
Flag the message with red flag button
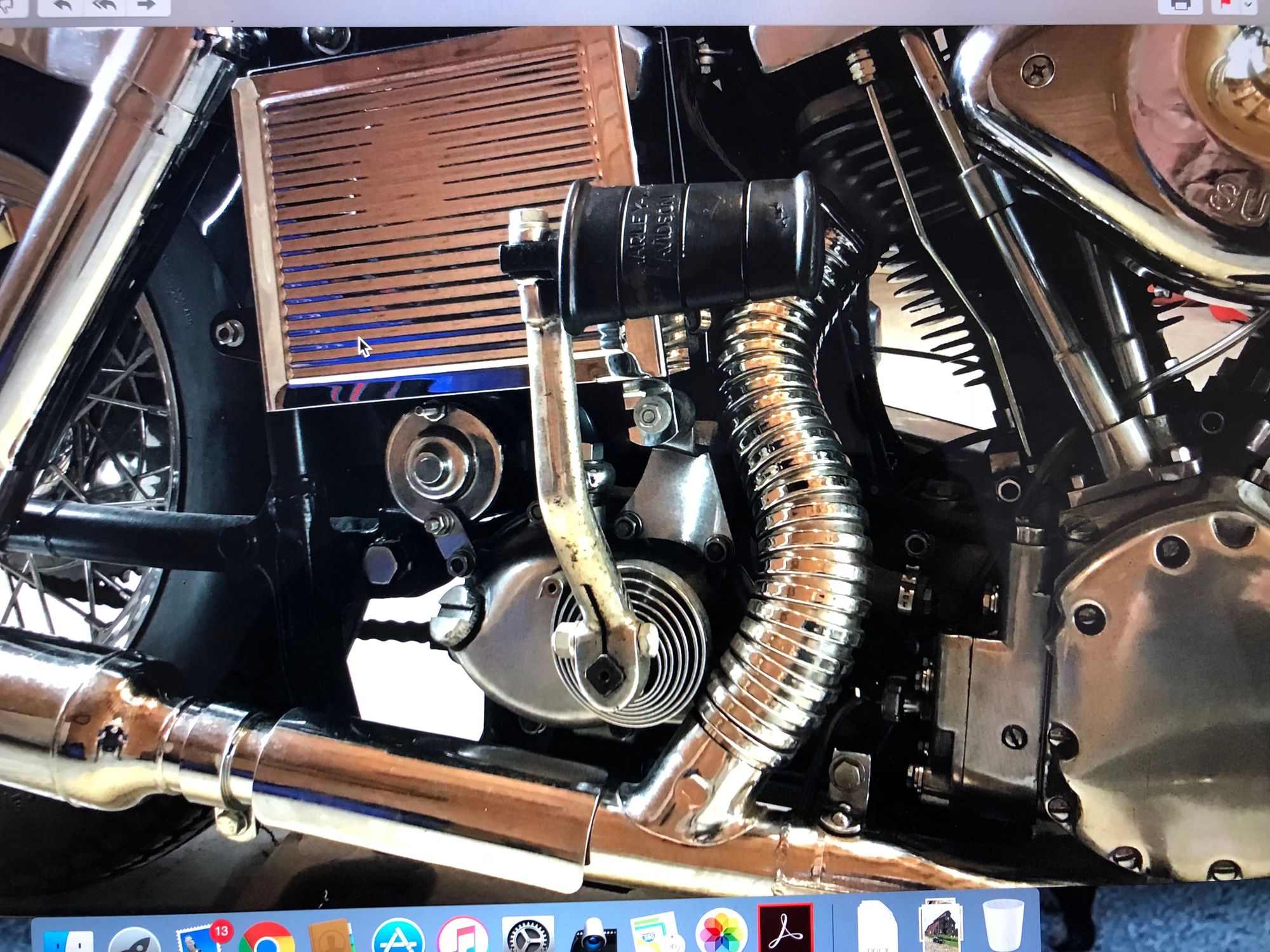(1226, 6)
